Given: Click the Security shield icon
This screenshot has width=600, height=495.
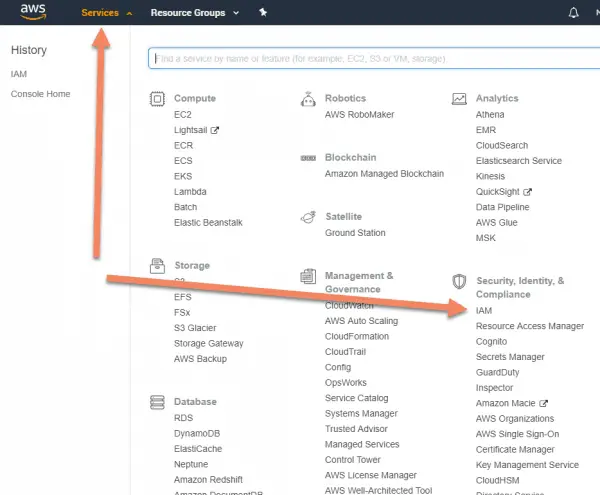Looking at the screenshot, I should 459,282.
